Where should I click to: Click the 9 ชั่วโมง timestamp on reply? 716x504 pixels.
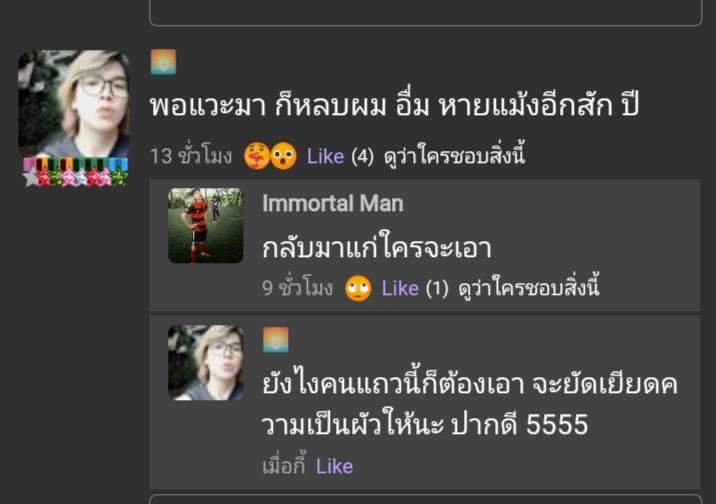pyautogui.click(x=298, y=288)
